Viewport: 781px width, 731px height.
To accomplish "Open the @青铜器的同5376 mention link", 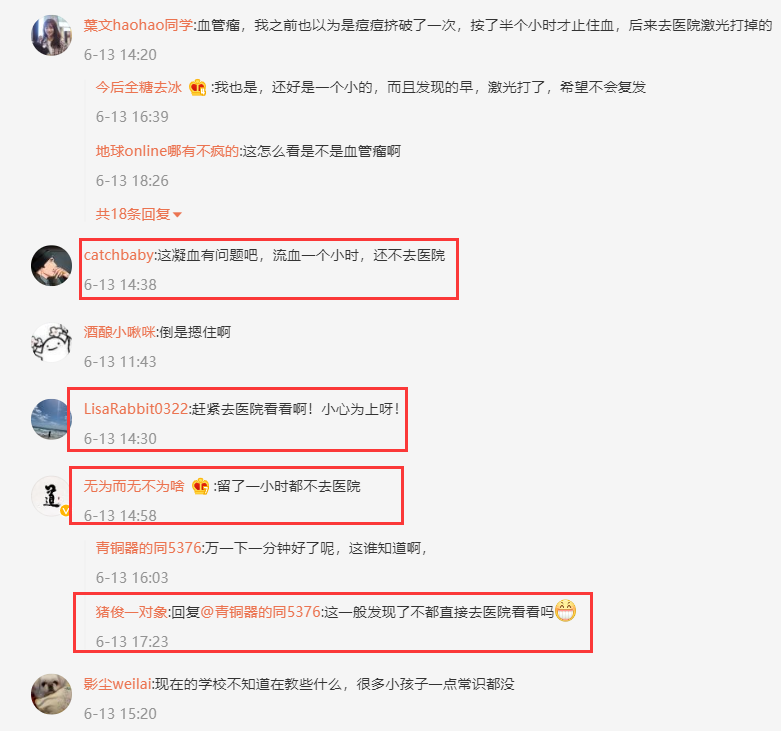I will (260, 611).
